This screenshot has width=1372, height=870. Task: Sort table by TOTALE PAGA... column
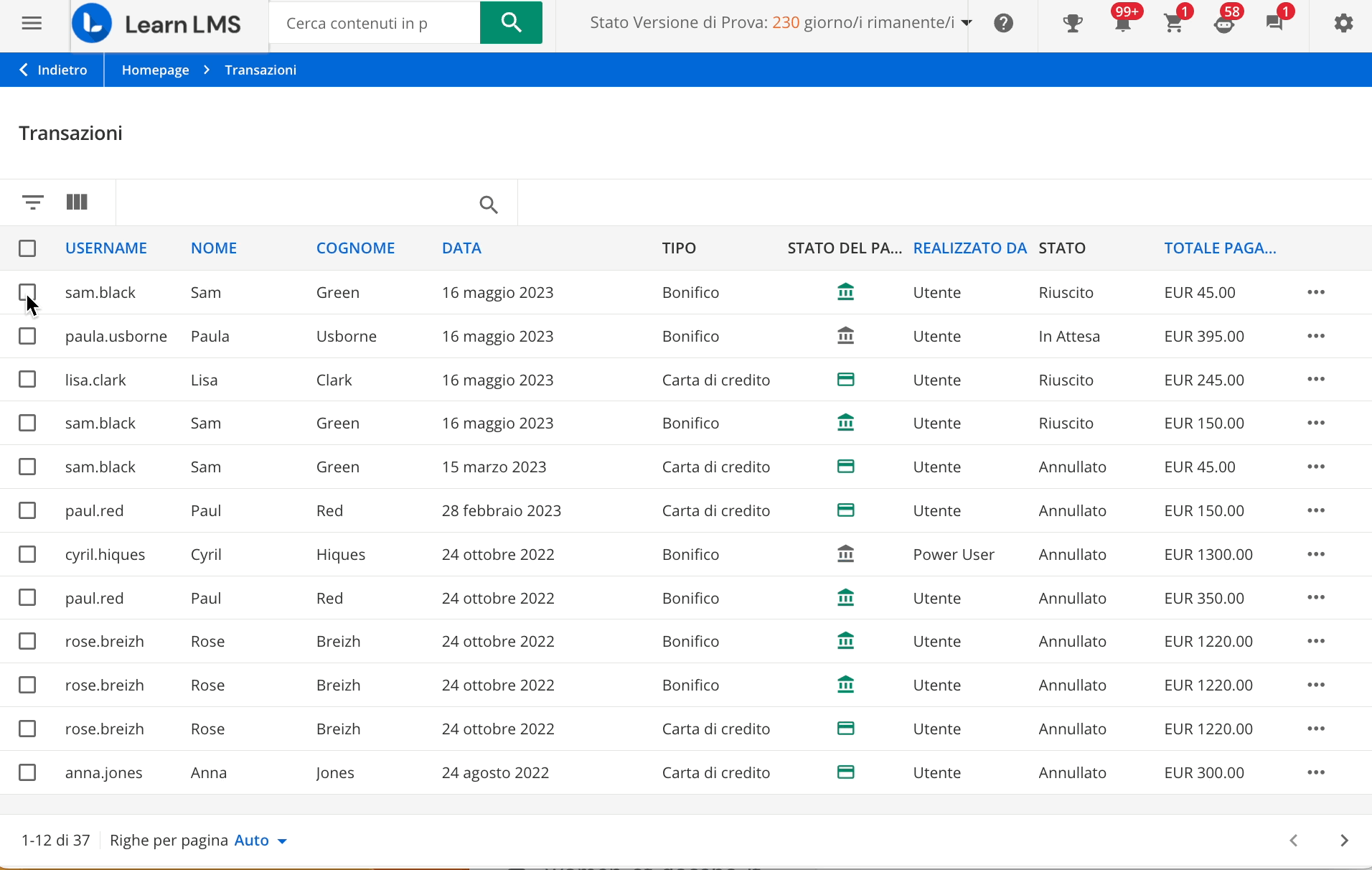coord(1221,248)
